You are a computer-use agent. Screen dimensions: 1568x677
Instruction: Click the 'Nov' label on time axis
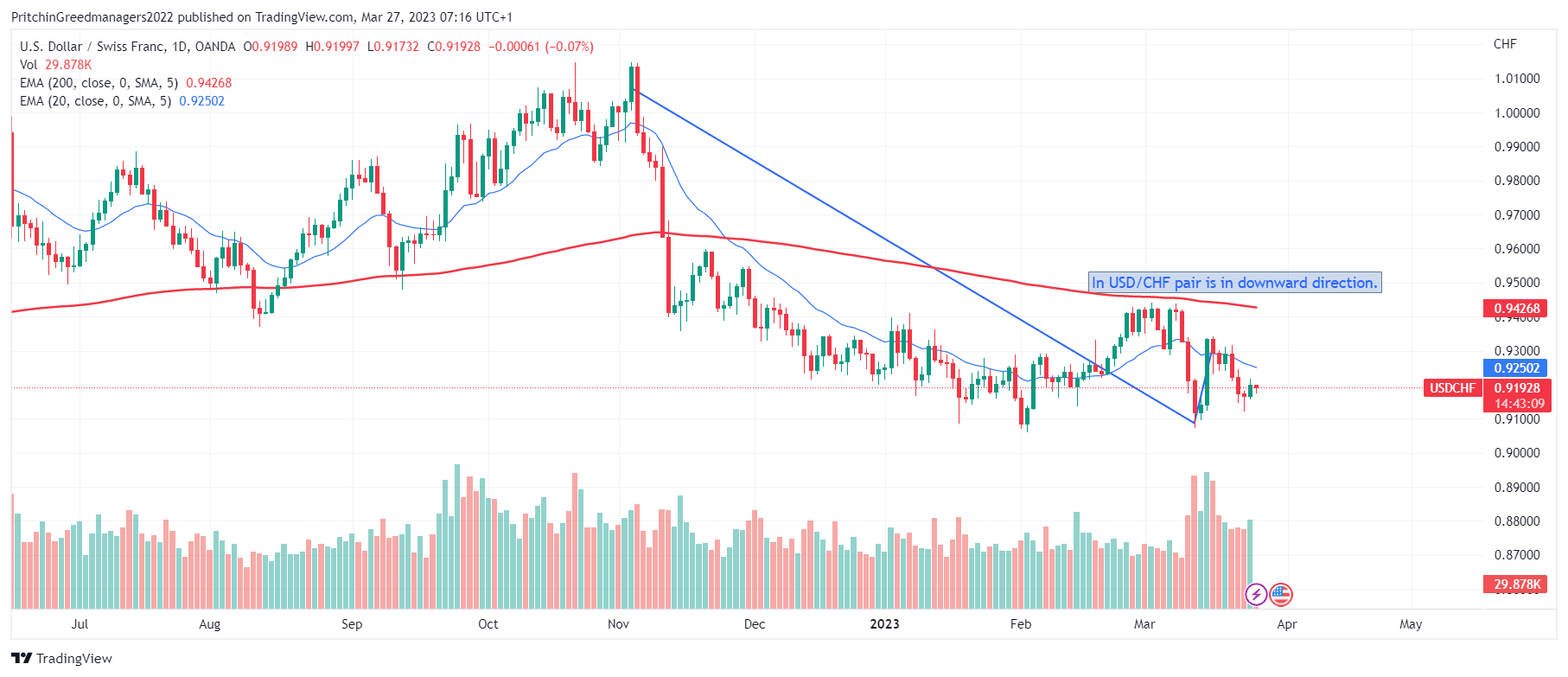(618, 624)
